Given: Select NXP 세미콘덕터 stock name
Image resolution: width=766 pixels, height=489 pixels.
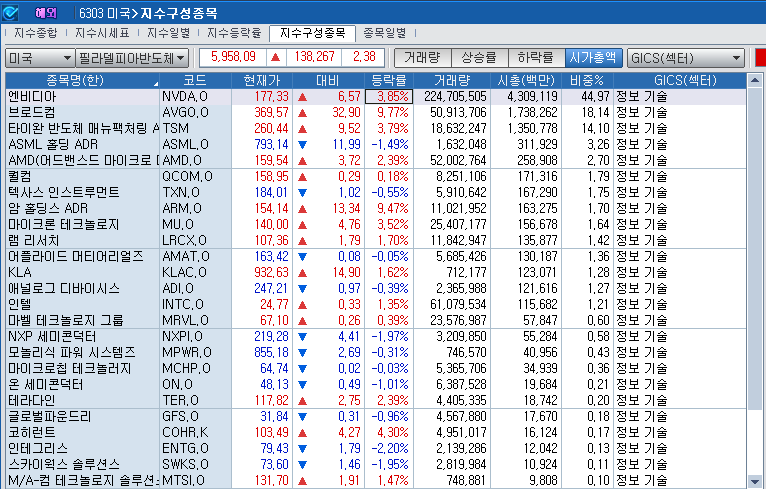Looking at the screenshot, I should pos(52,337).
